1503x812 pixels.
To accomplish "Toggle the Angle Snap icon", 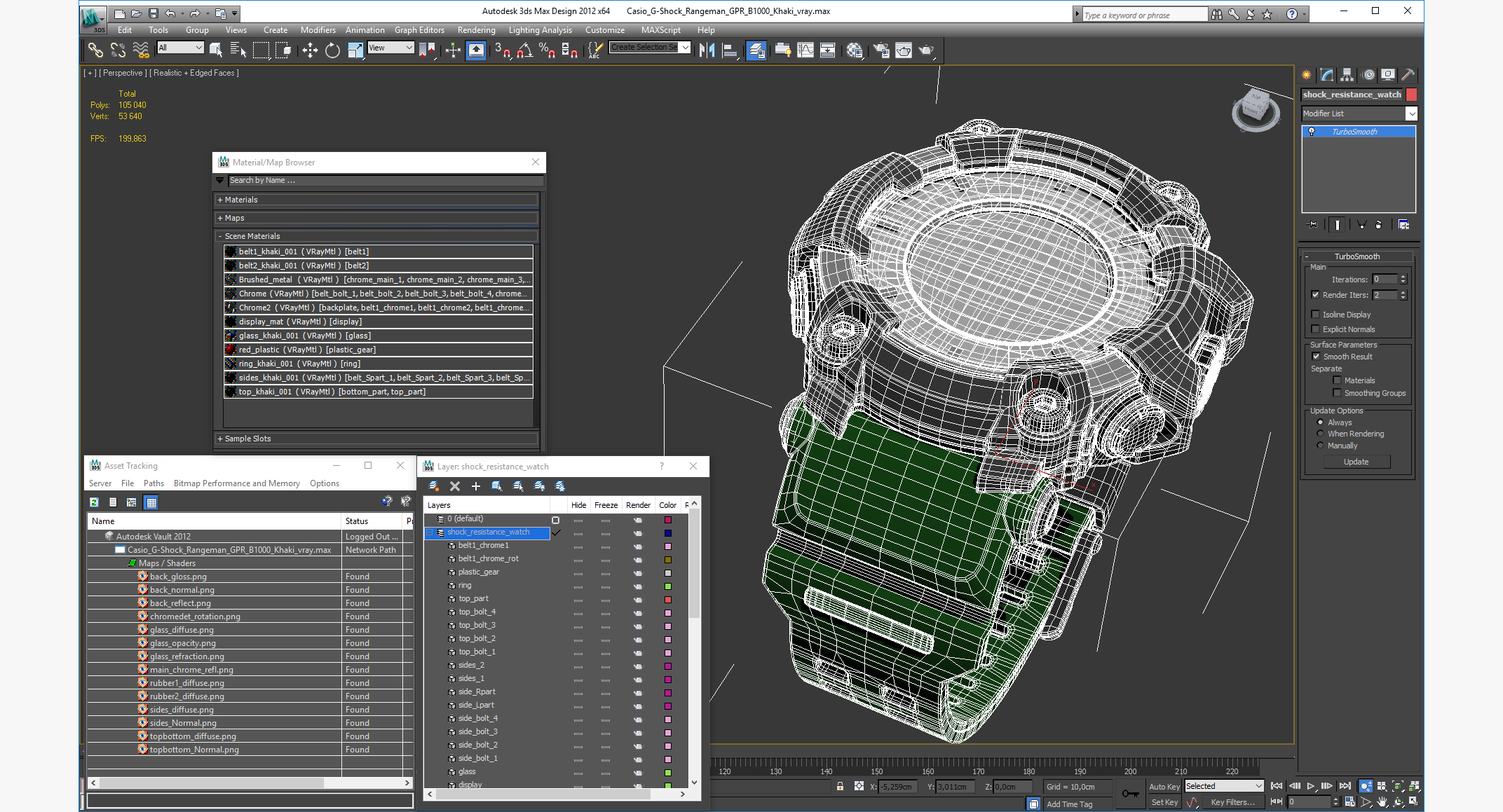I will [525, 50].
